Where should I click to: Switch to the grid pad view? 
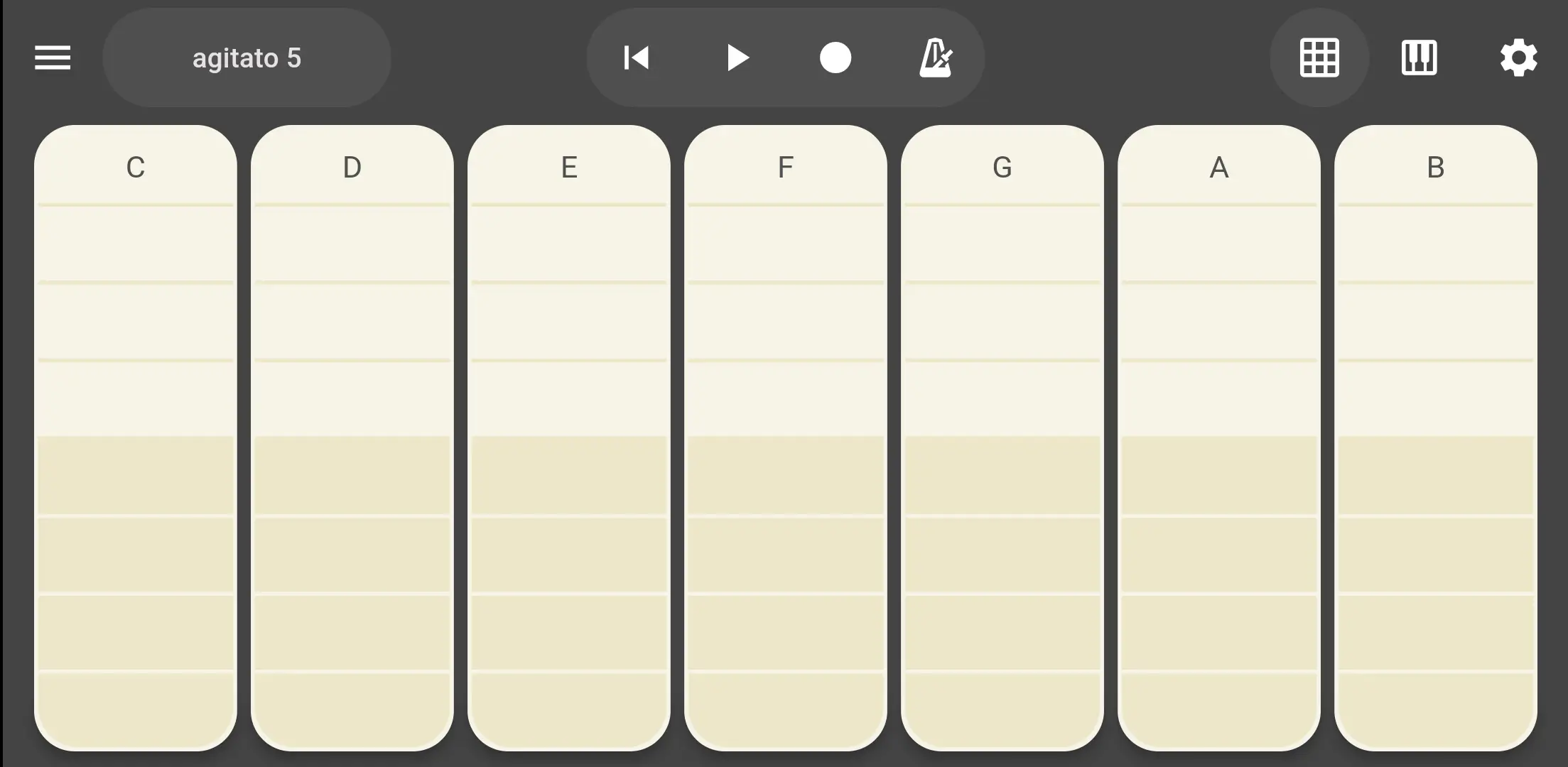click(1319, 58)
